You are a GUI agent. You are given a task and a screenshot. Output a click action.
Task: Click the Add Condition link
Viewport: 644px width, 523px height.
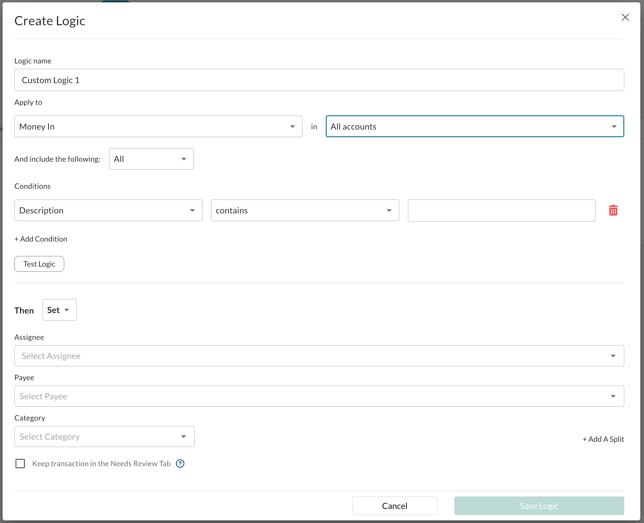click(41, 239)
